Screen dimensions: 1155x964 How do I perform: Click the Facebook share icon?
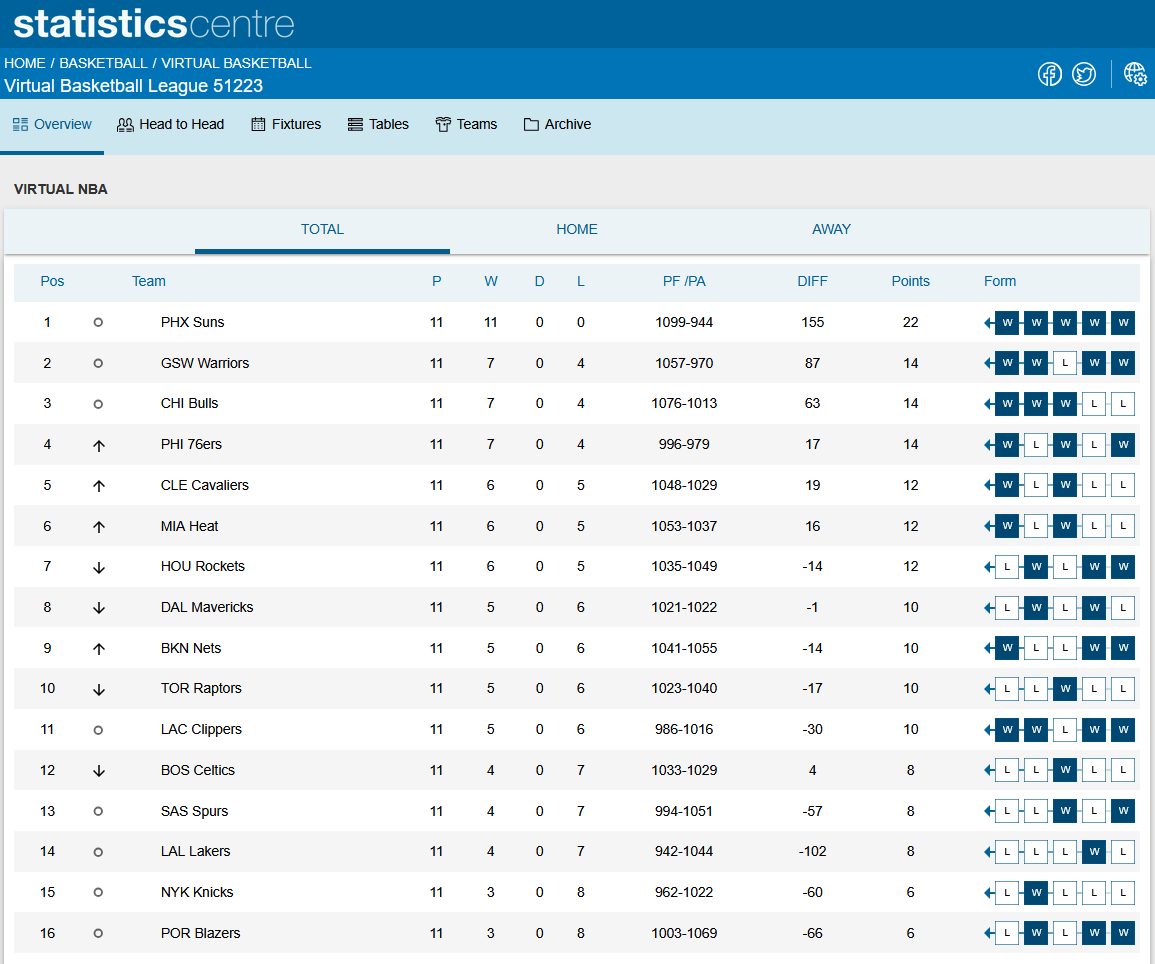tap(1049, 74)
